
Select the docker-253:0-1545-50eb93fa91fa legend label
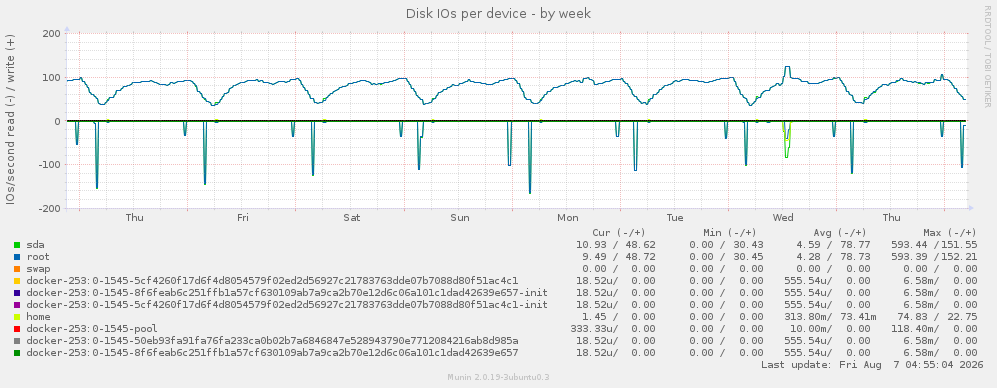tap(272, 341)
